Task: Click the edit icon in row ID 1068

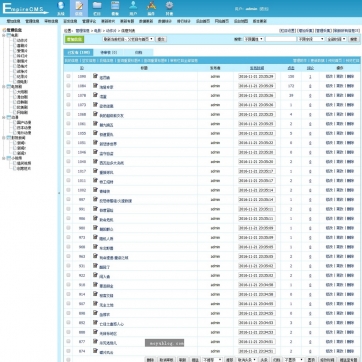Action: click(95, 114)
